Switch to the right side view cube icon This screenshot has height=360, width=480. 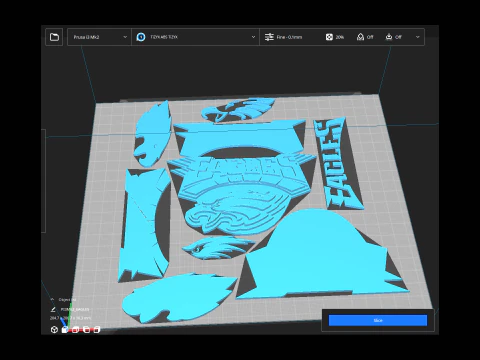pyautogui.click(x=97, y=330)
